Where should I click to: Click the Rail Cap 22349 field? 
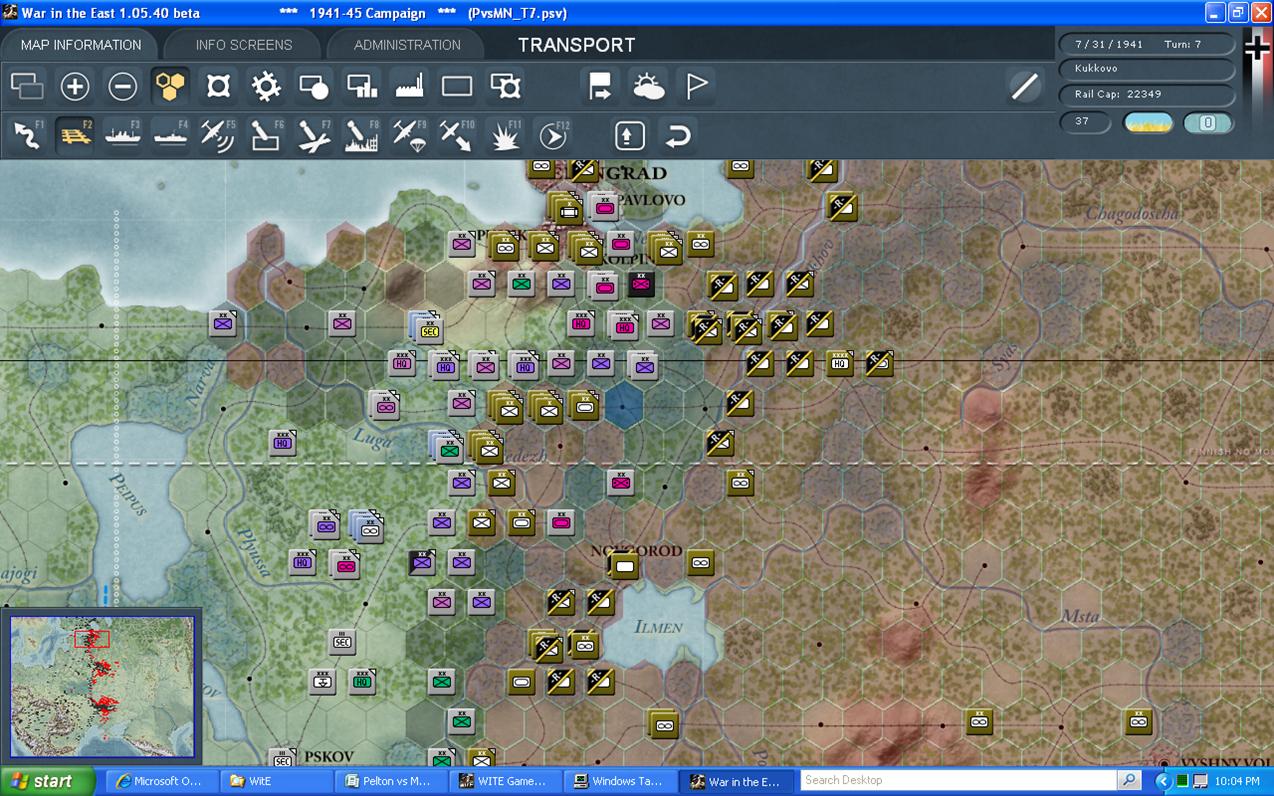(x=1147, y=95)
